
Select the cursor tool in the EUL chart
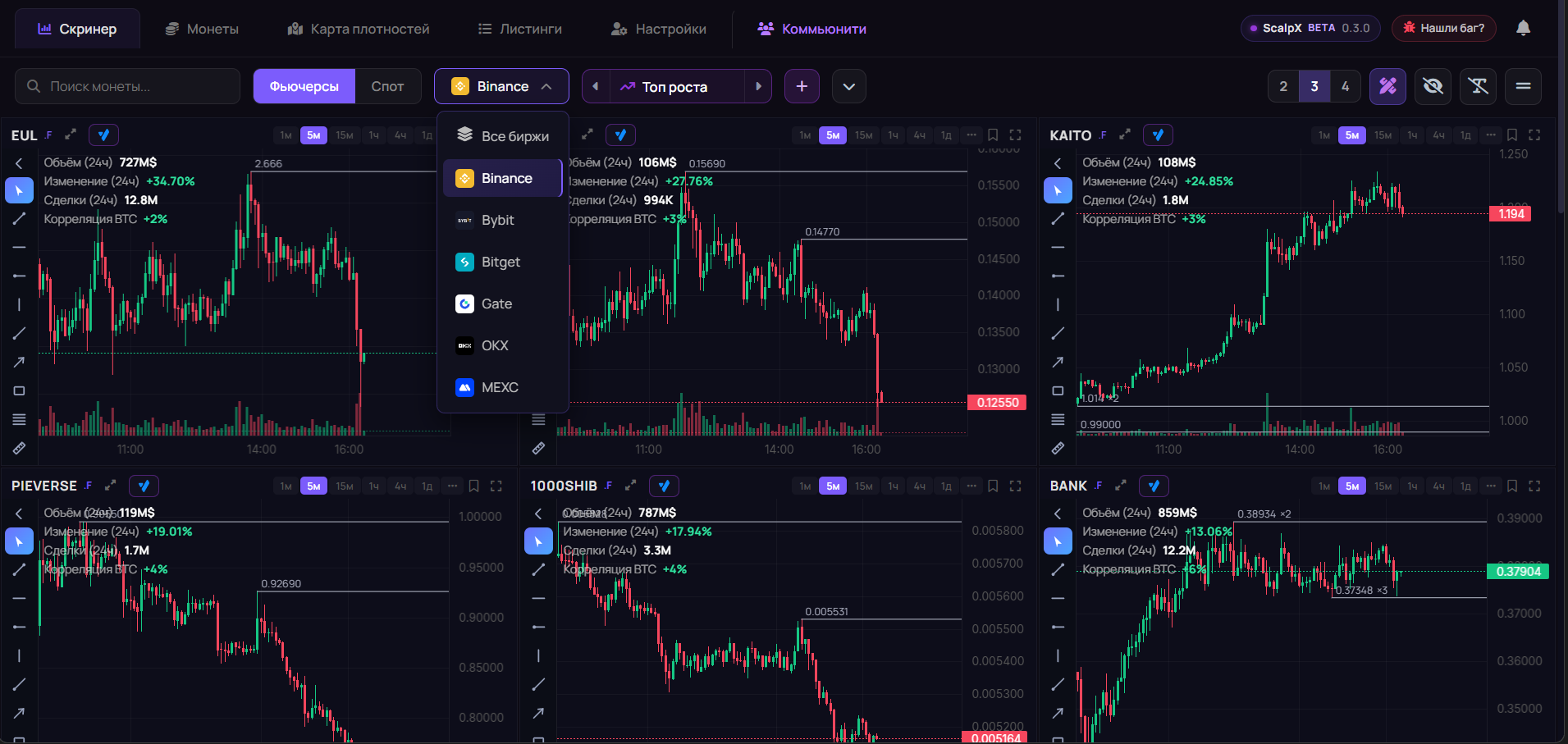coord(19,190)
